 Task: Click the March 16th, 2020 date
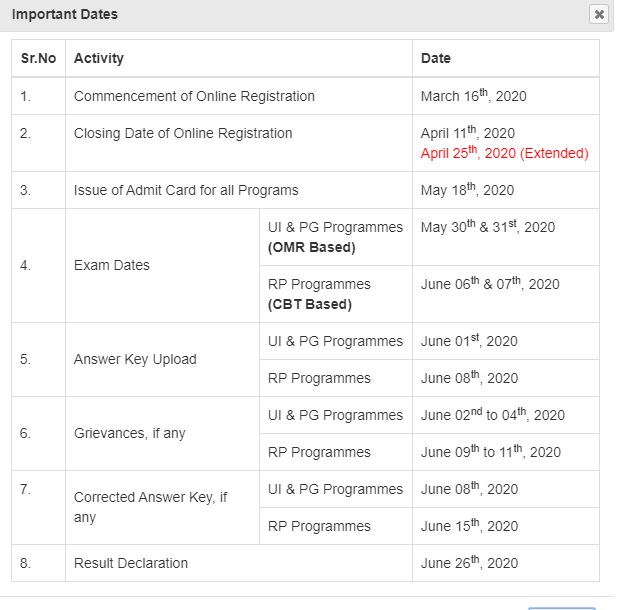[x=473, y=96]
